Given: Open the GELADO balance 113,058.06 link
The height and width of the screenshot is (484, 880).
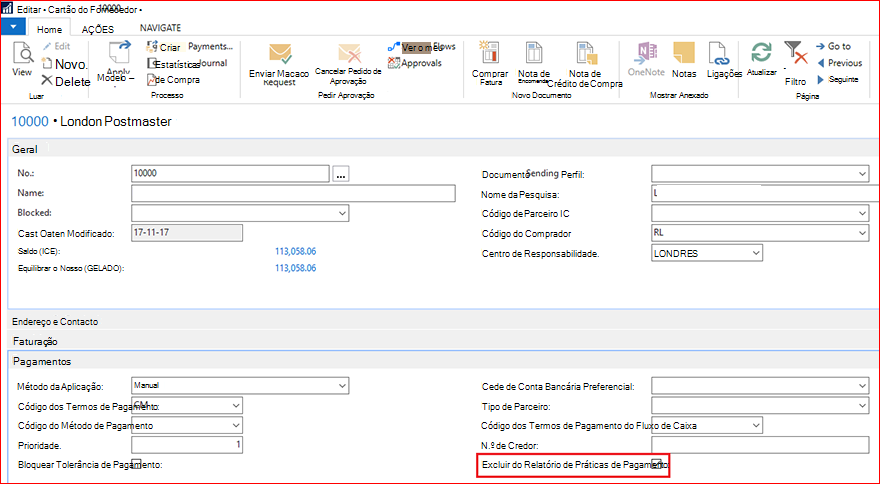Looking at the screenshot, I should click(295, 268).
